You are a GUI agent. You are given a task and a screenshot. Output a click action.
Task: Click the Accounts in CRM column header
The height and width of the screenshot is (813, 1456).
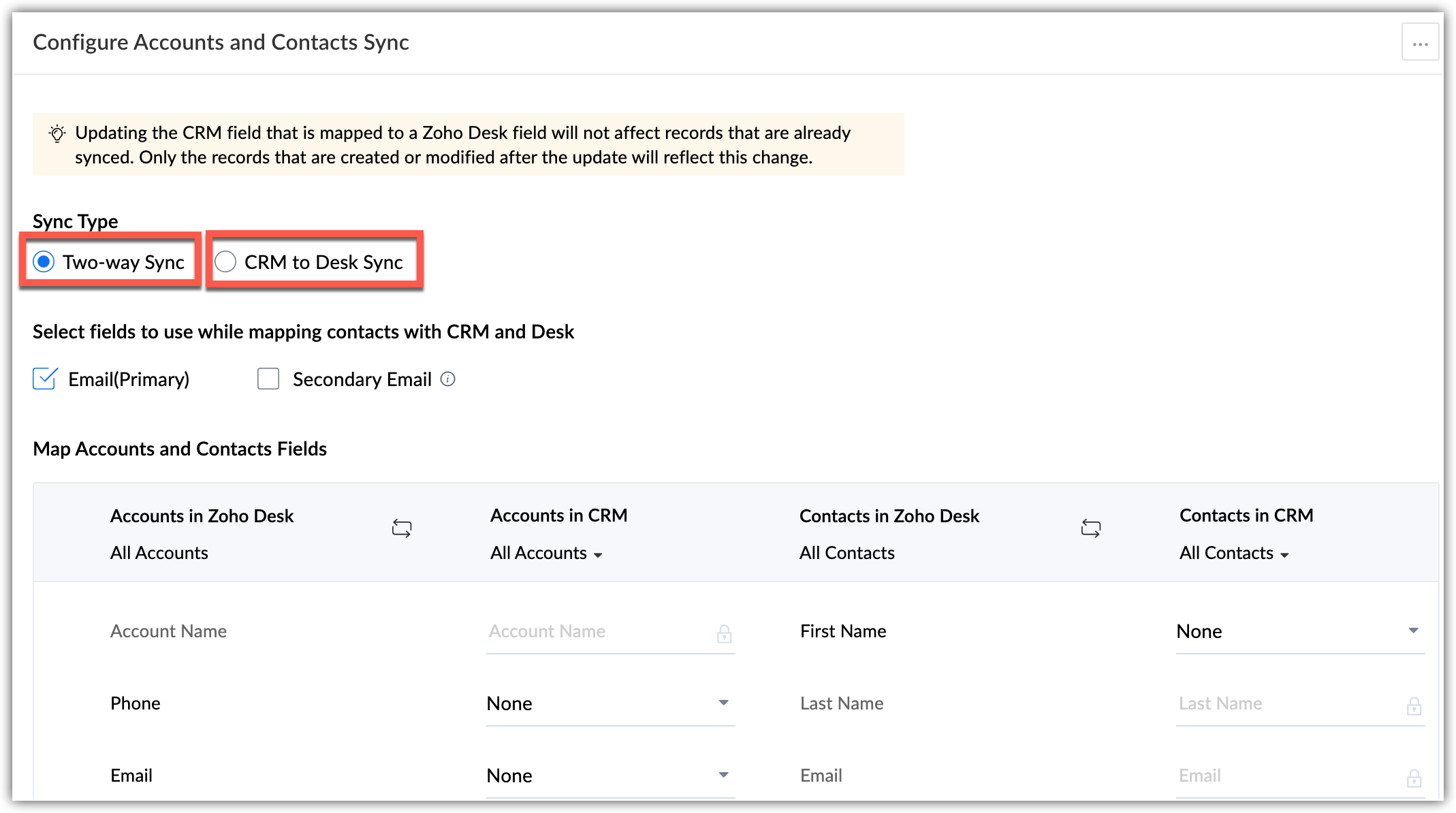[x=558, y=515]
